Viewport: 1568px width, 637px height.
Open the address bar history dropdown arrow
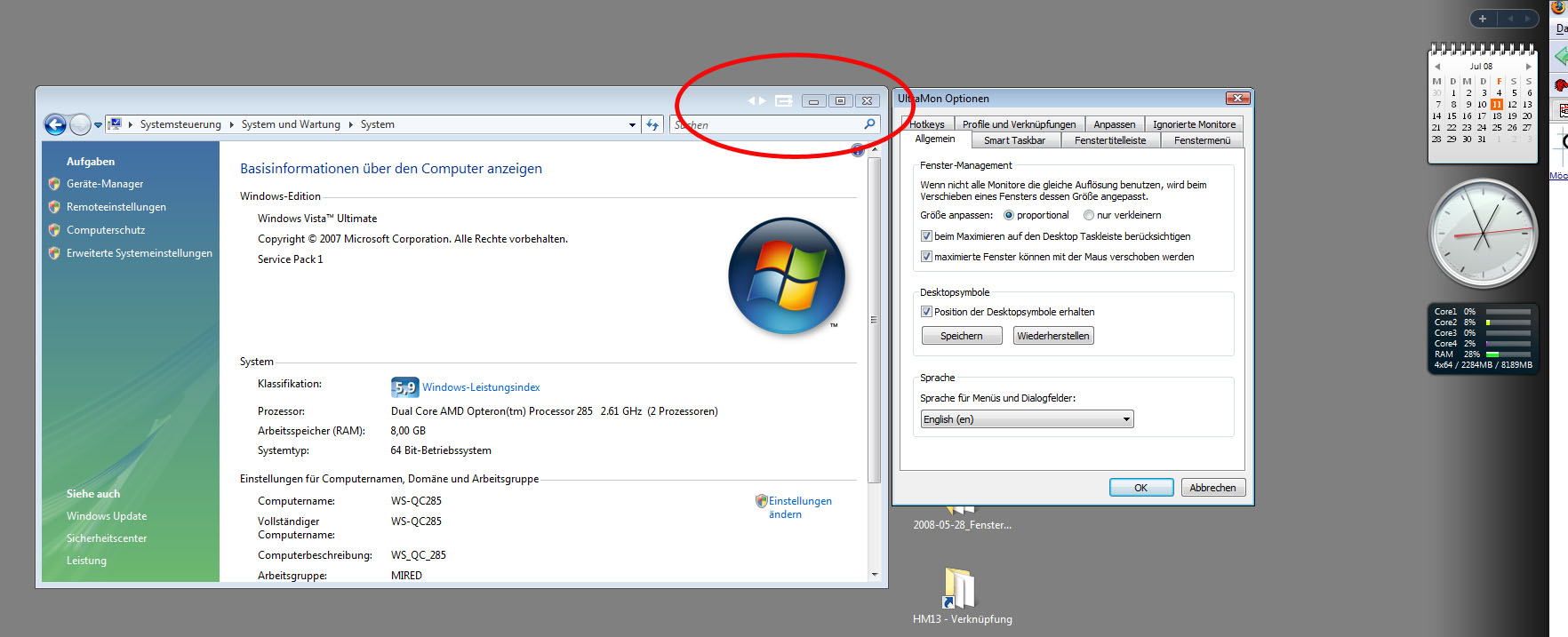632,125
